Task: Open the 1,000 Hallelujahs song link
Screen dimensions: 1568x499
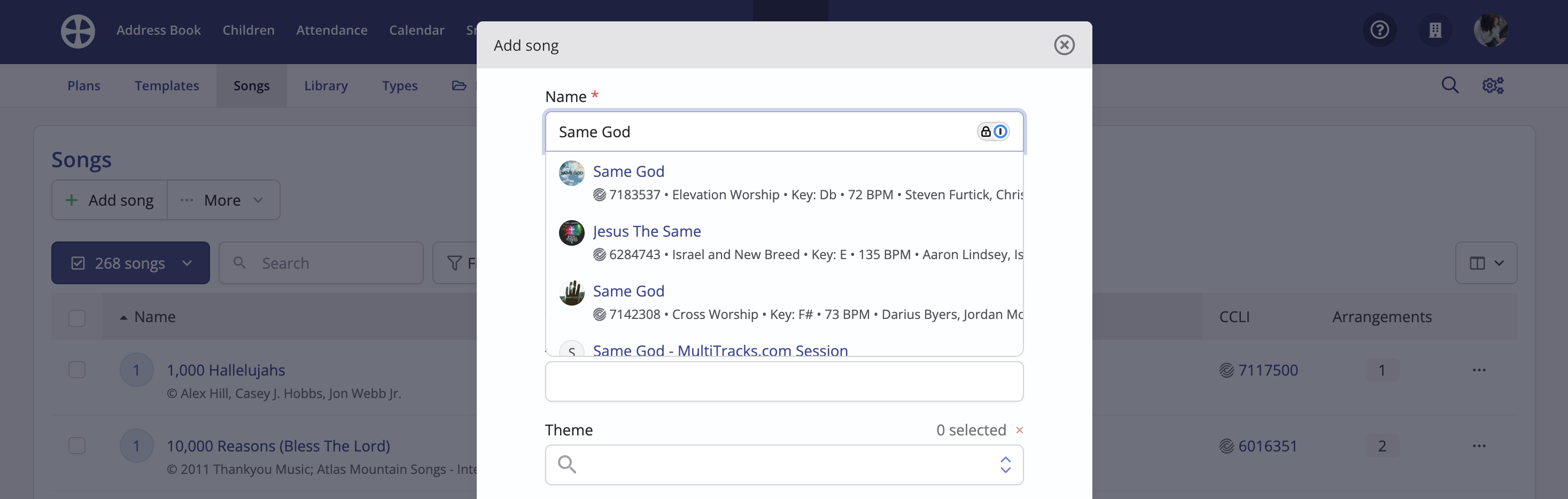Action: pyautogui.click(x=226, y=370)
